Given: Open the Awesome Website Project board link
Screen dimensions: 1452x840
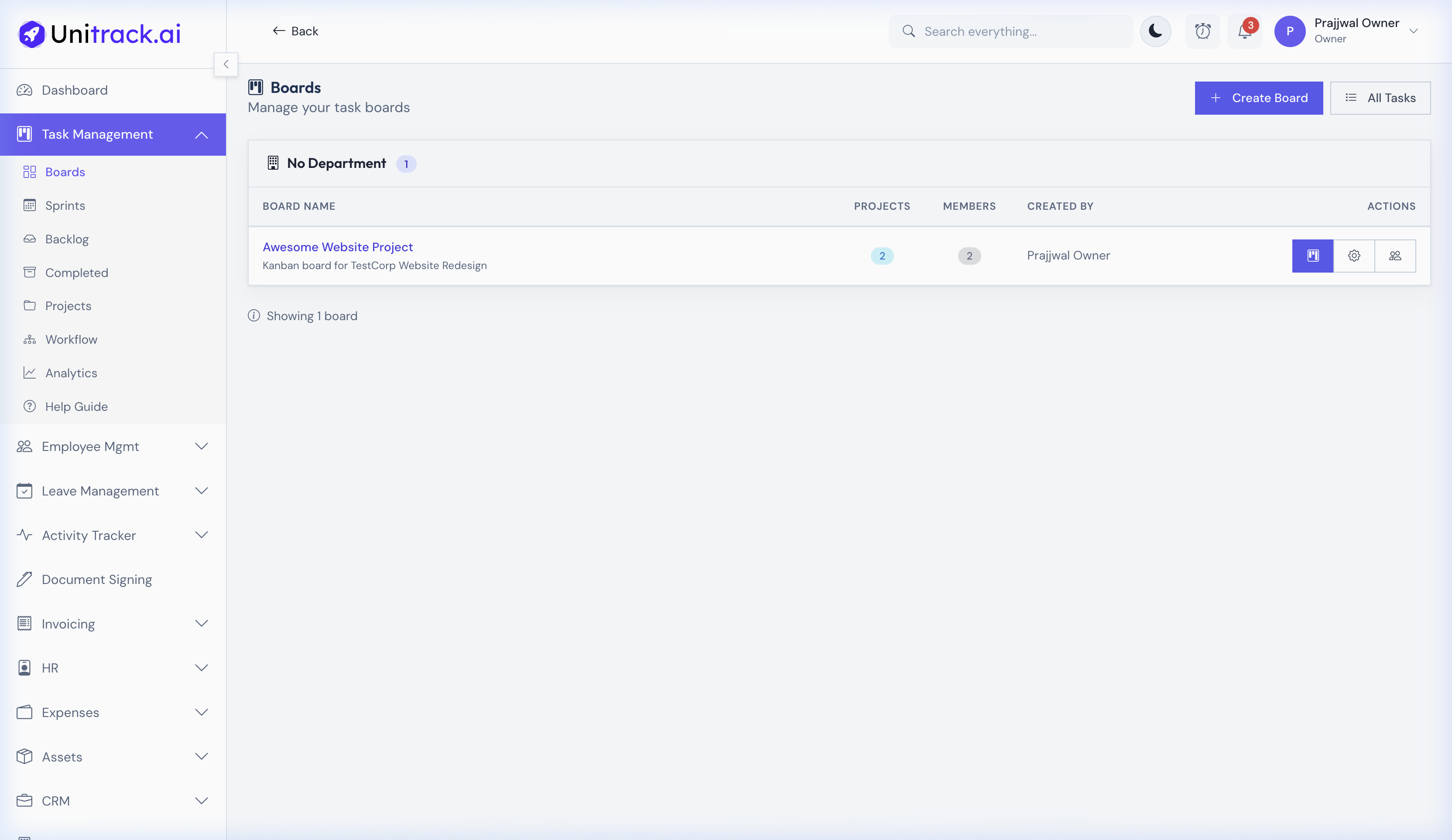Looking at the screenshot, I should (x=337, y=246).
